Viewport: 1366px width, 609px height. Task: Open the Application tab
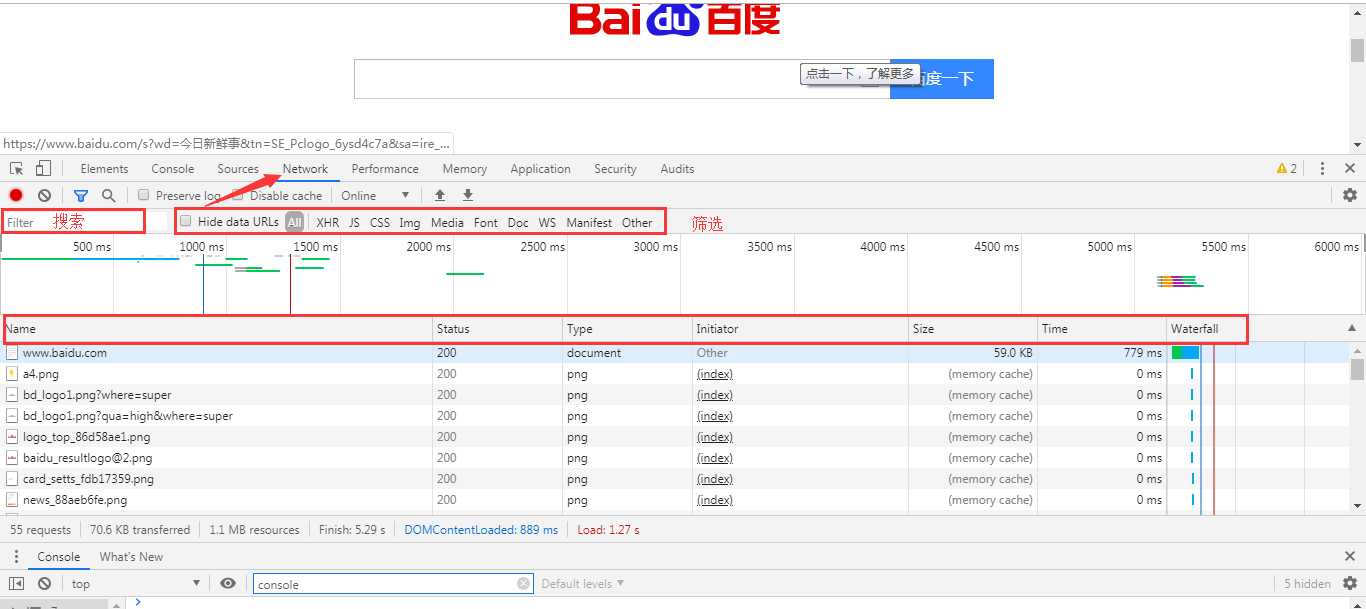540,168
